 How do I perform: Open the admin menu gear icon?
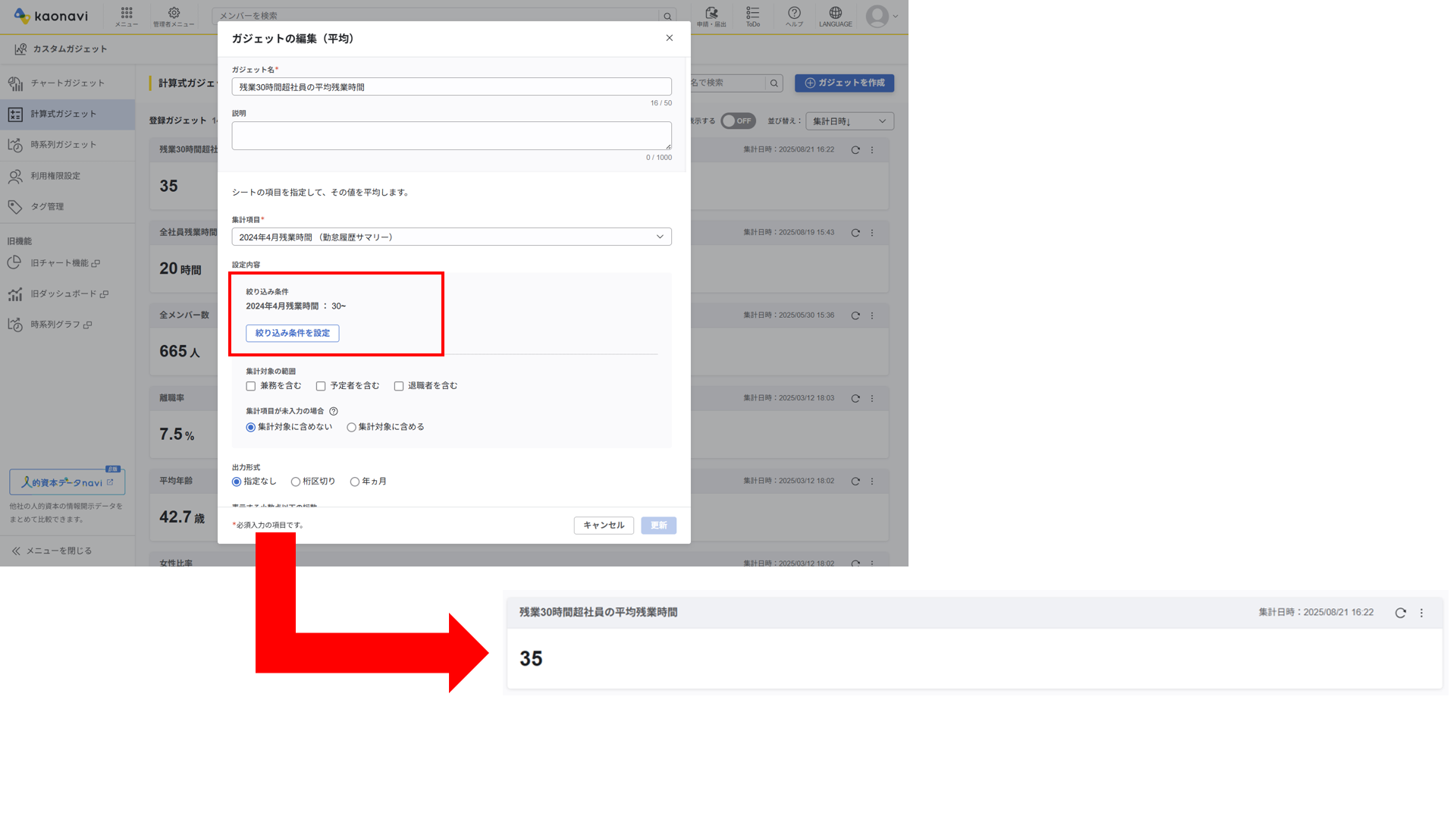pyautogui.click(x=174, y=16)
